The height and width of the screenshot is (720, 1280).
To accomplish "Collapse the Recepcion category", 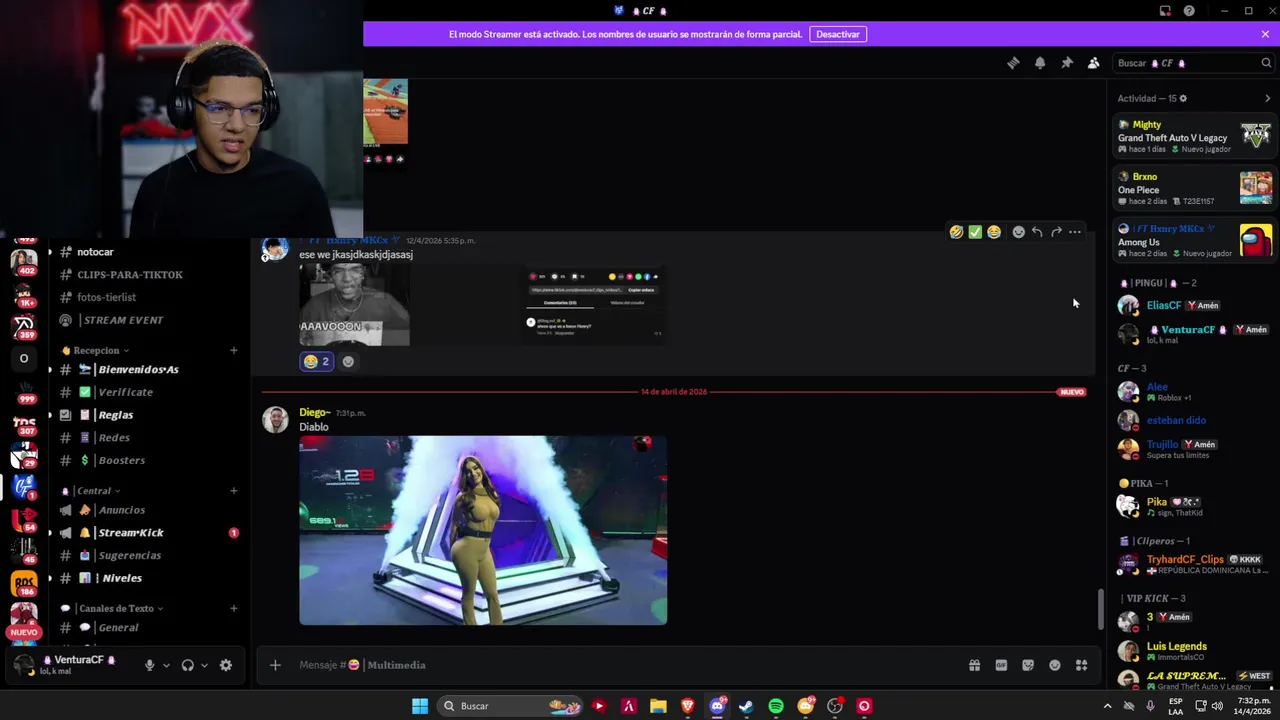I will pyautogui.click(x=95, y=350).
